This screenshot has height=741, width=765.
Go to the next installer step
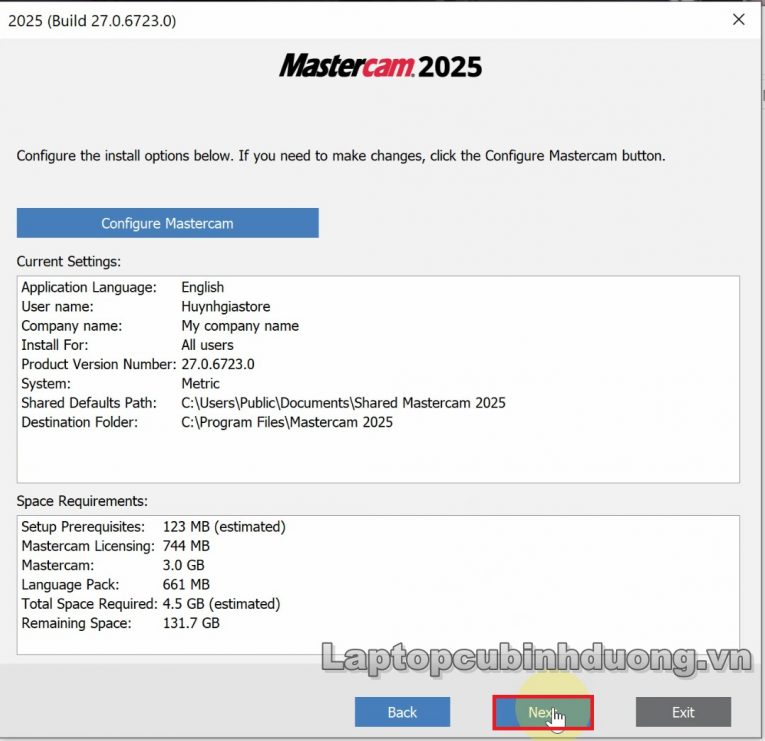tap(543, 712)
